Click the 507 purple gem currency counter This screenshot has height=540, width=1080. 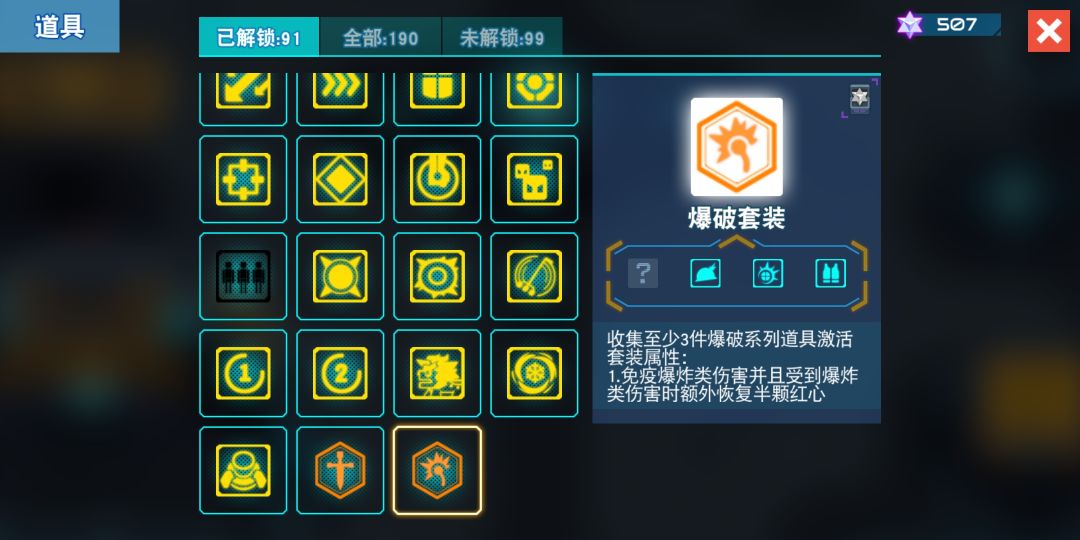[948, 25]
